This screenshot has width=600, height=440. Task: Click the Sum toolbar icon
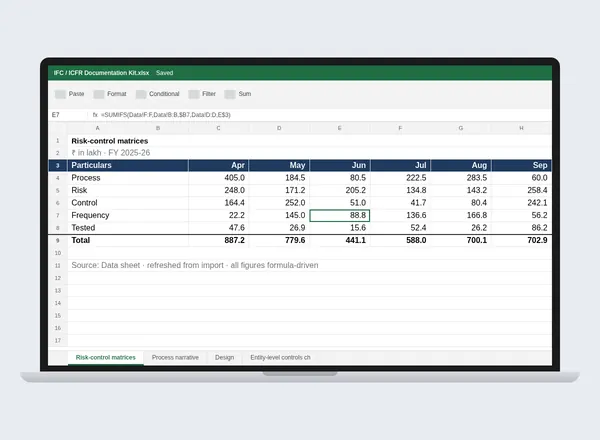pyautogui.click(x=230, y=94)
